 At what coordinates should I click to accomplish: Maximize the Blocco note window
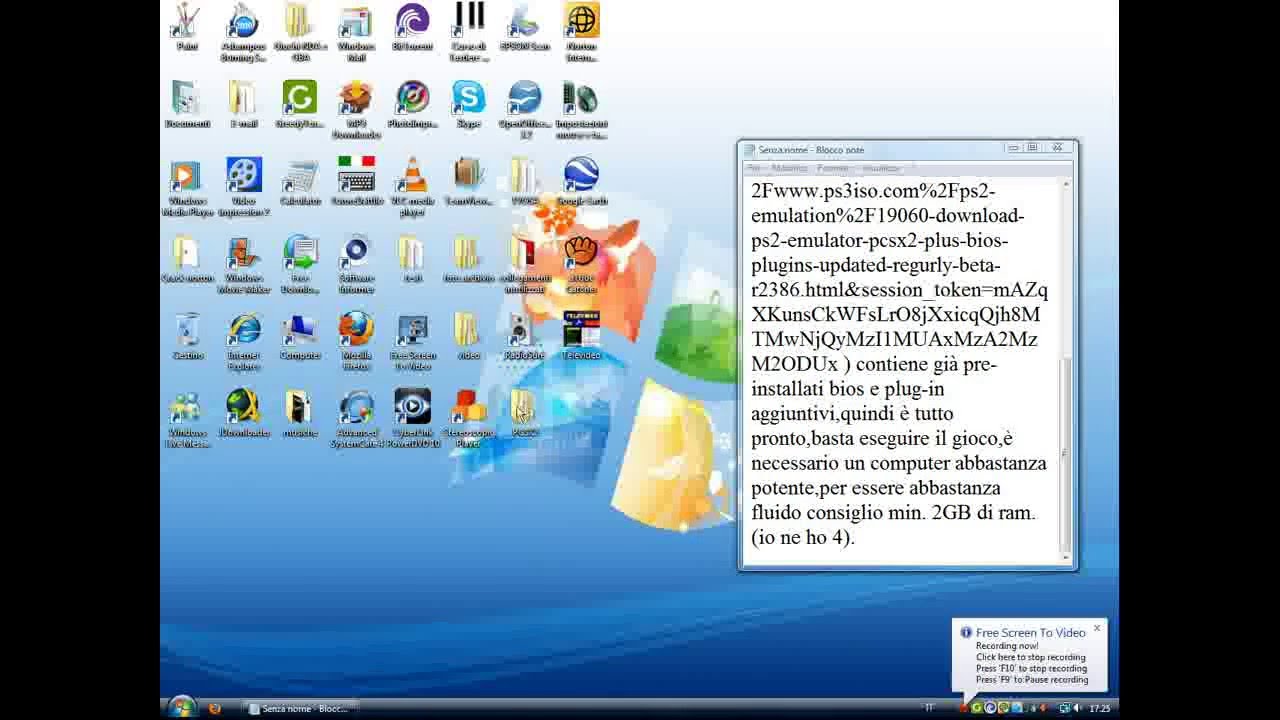[x=1032, y=148]
